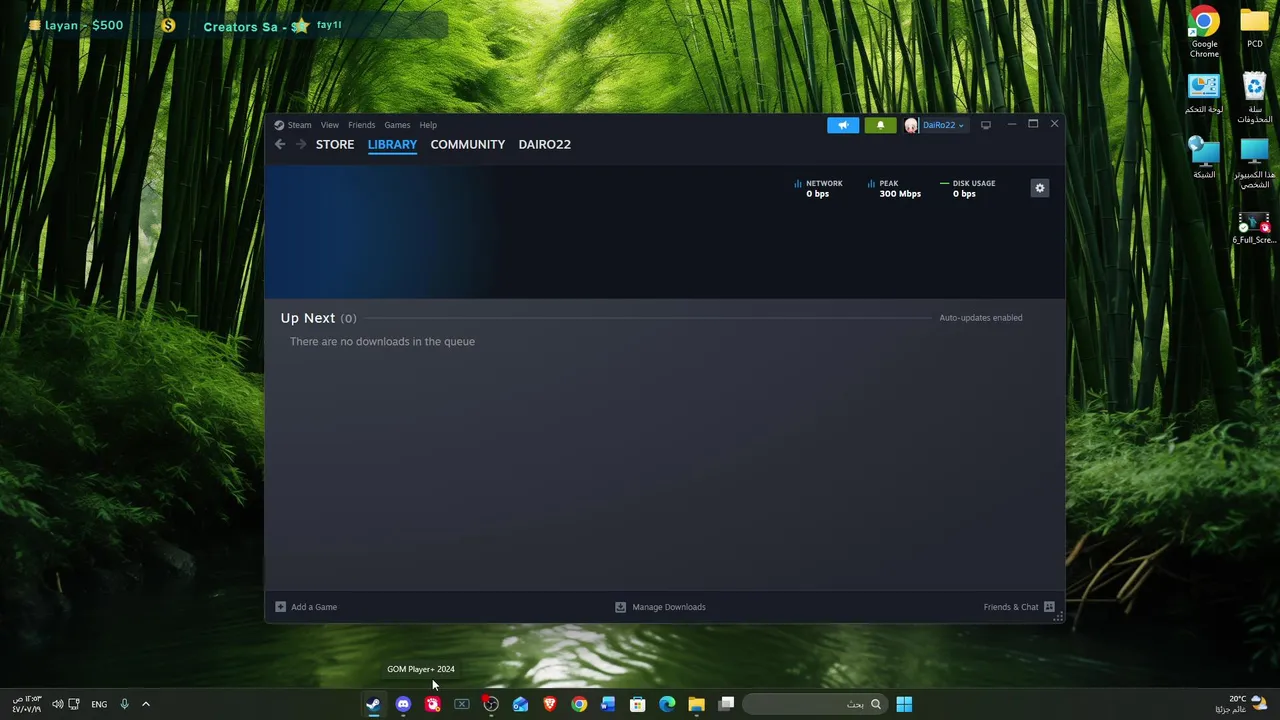Open the Windows Start menu
This screenshot has height=720, width=1280.
click(904, 704)
